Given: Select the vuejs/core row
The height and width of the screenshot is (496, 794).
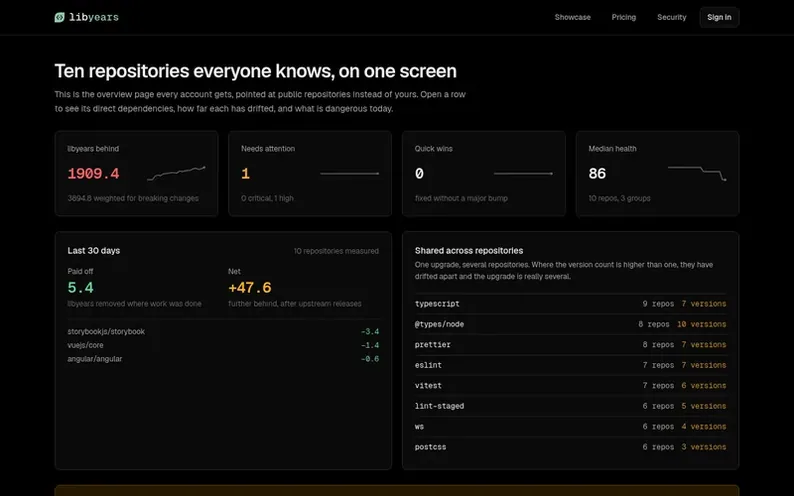Looking at the screenshot, I should 223,345.
